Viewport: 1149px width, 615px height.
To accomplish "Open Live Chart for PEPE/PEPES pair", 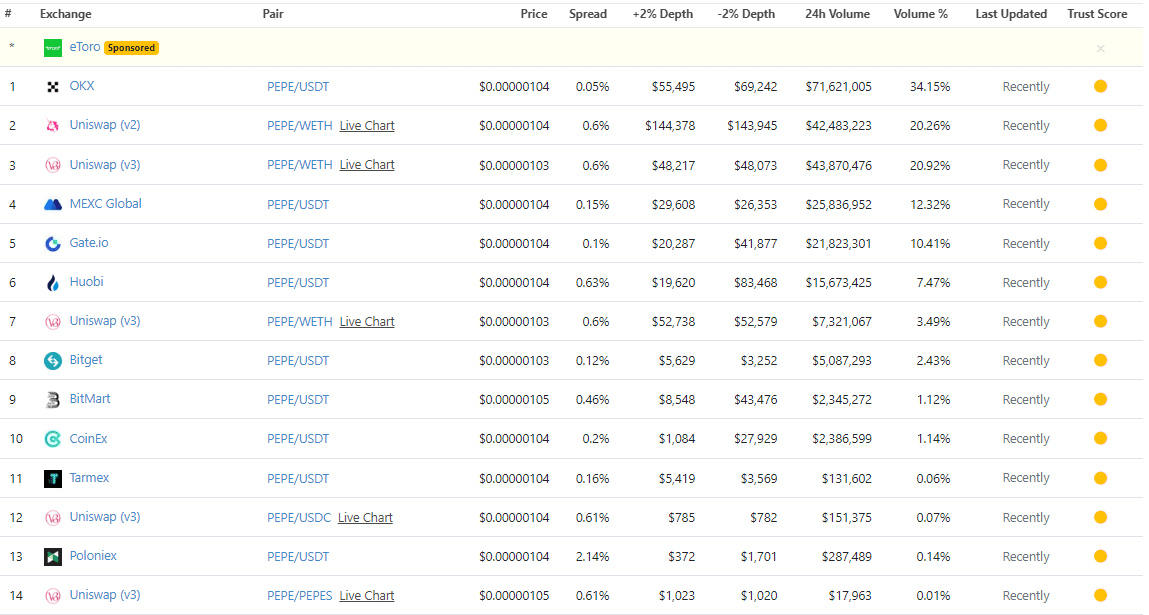I will coord(367,596).
